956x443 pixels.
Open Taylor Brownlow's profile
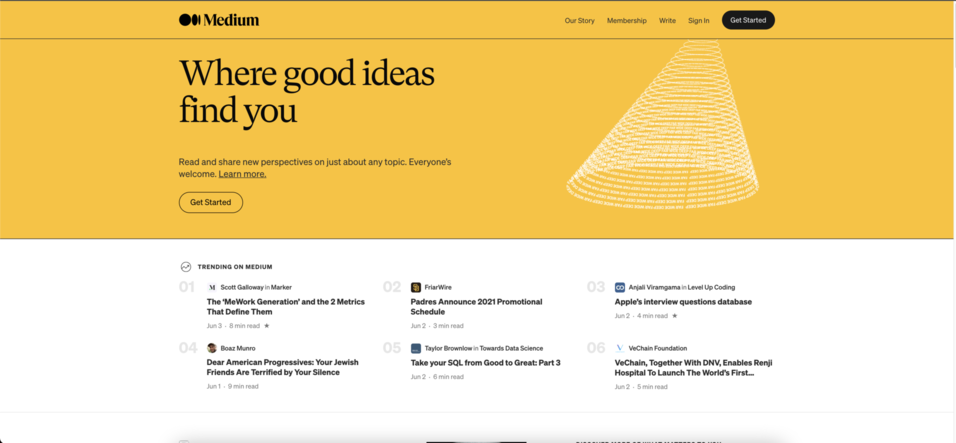[x=448, y=348]
